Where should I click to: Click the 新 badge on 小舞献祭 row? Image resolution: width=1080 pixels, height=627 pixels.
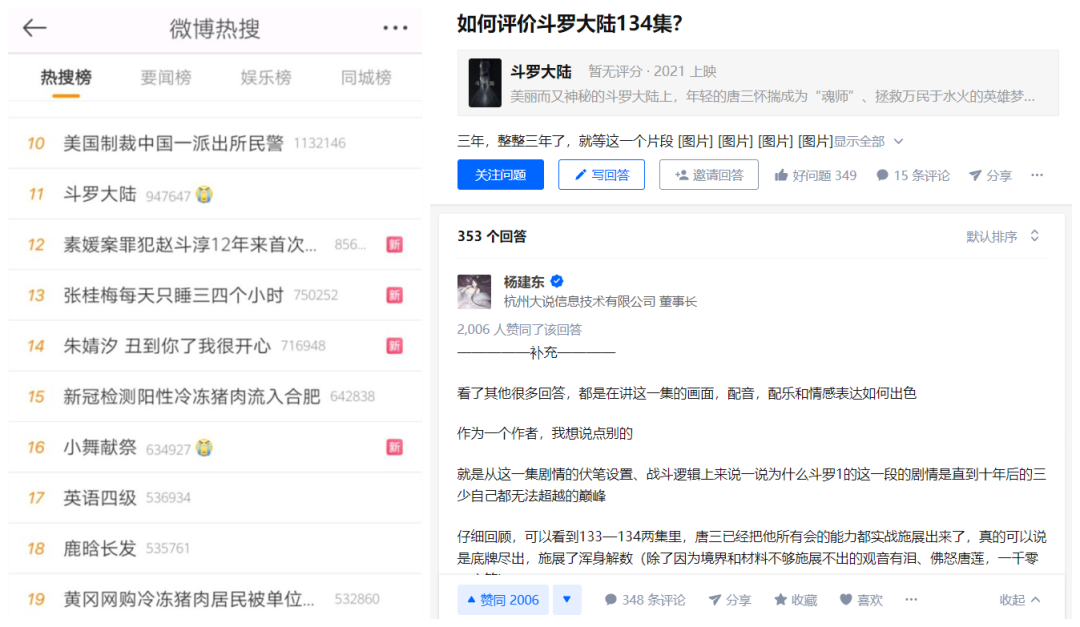pos(395,447)
